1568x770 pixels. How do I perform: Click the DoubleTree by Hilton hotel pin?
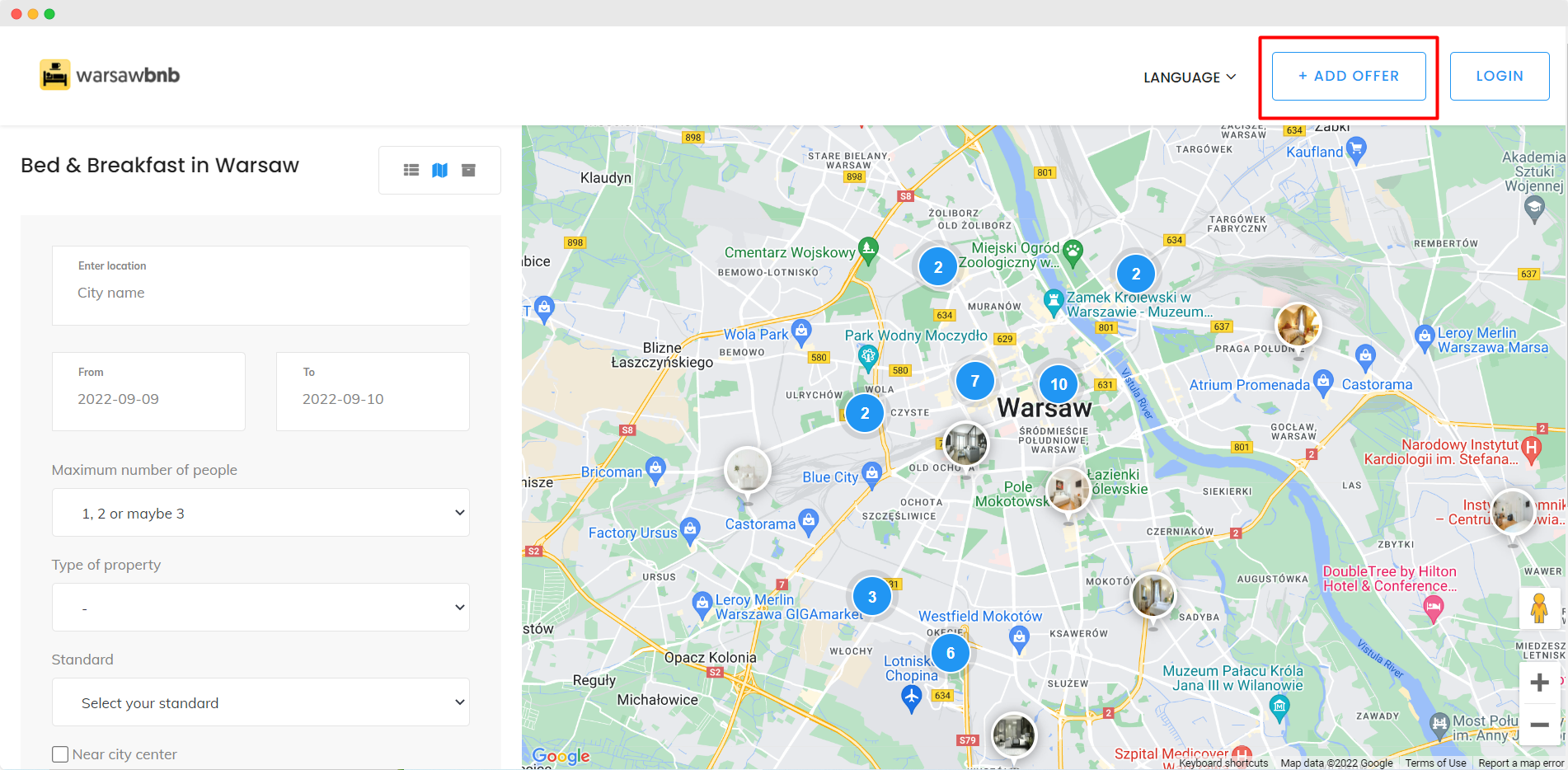point(1434,608)
